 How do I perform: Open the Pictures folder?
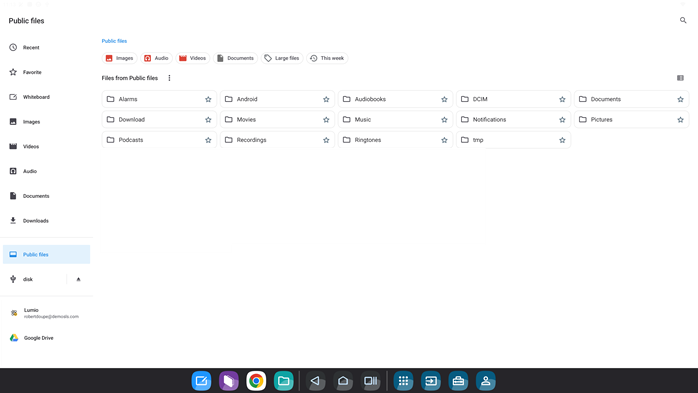coord(631,120)
